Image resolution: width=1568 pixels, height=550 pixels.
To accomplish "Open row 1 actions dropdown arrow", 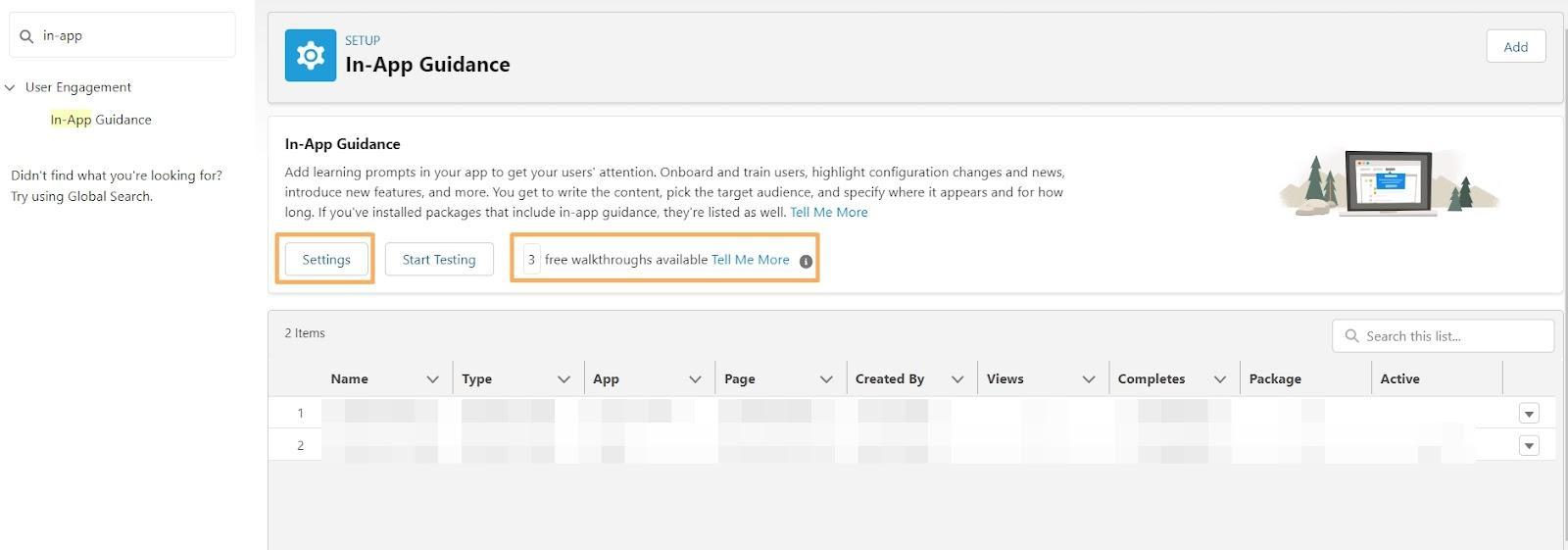I will pyautogui.click(x=1528, y=414).
